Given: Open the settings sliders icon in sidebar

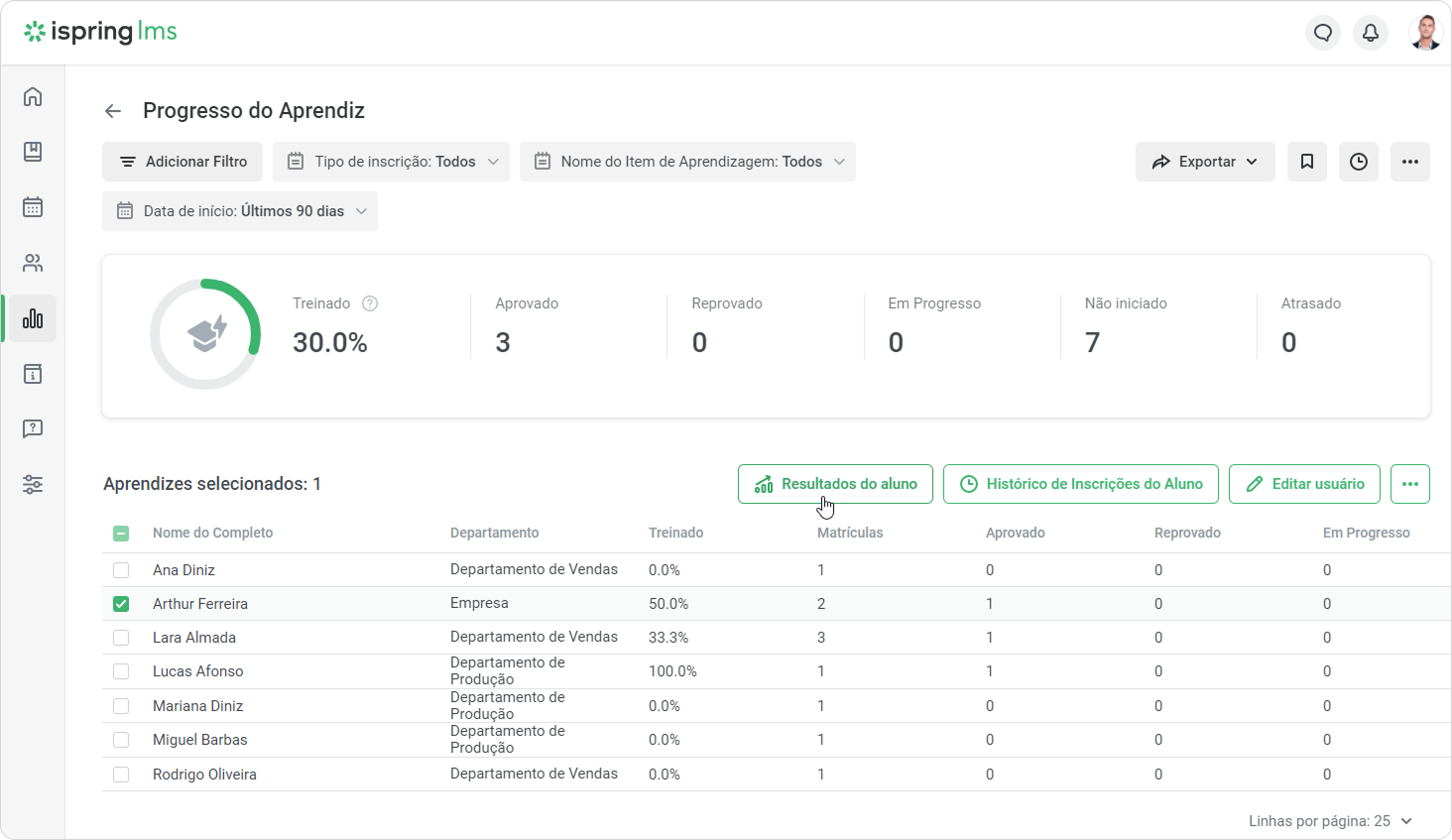Looking at the screenshot, I should click(x=33, y=485).
